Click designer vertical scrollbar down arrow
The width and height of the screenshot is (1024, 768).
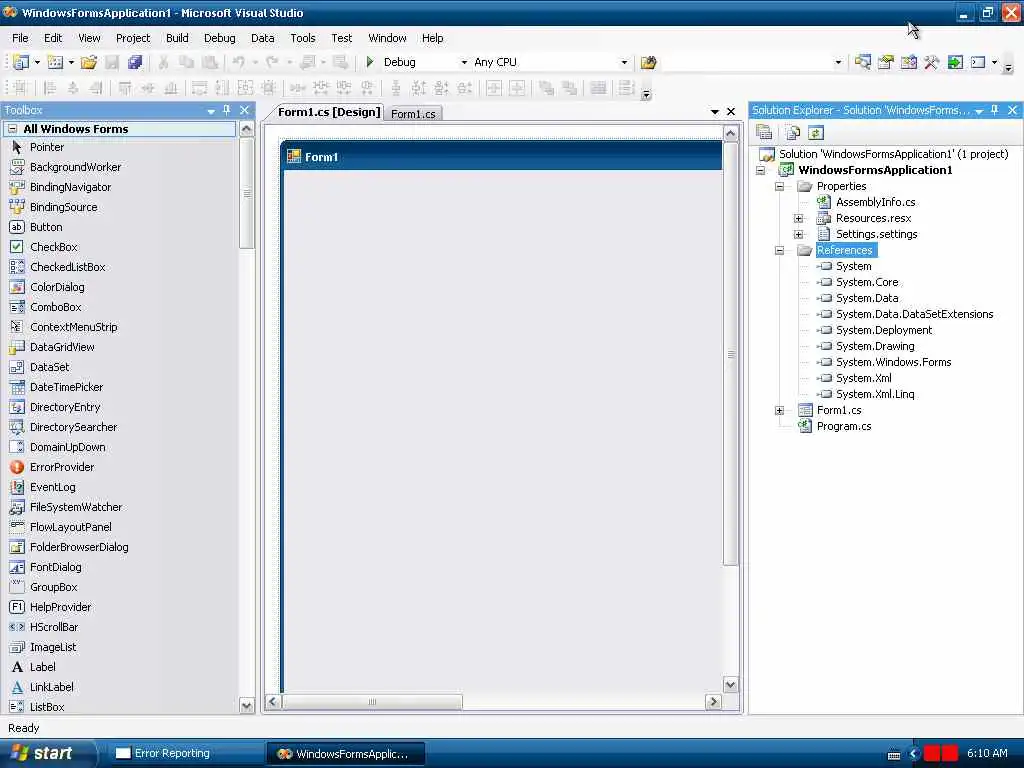coord(730,684)
